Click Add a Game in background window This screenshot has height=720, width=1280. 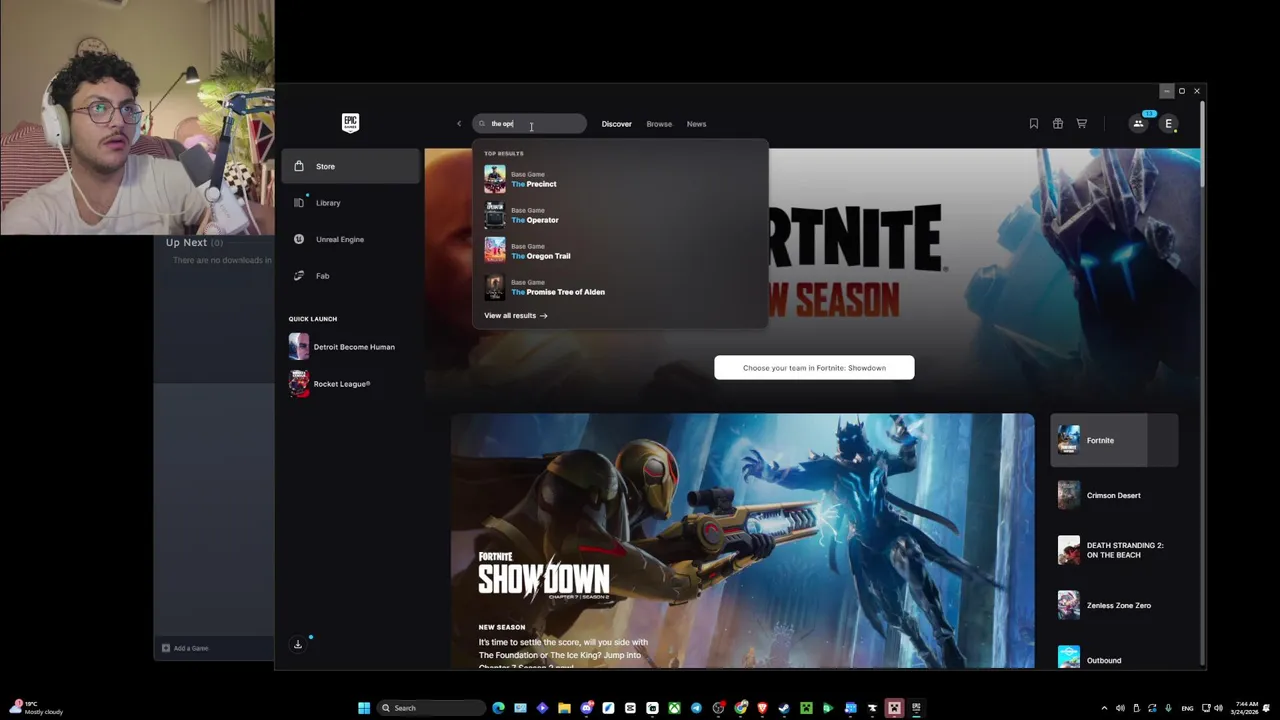click(x=185, y=648)
